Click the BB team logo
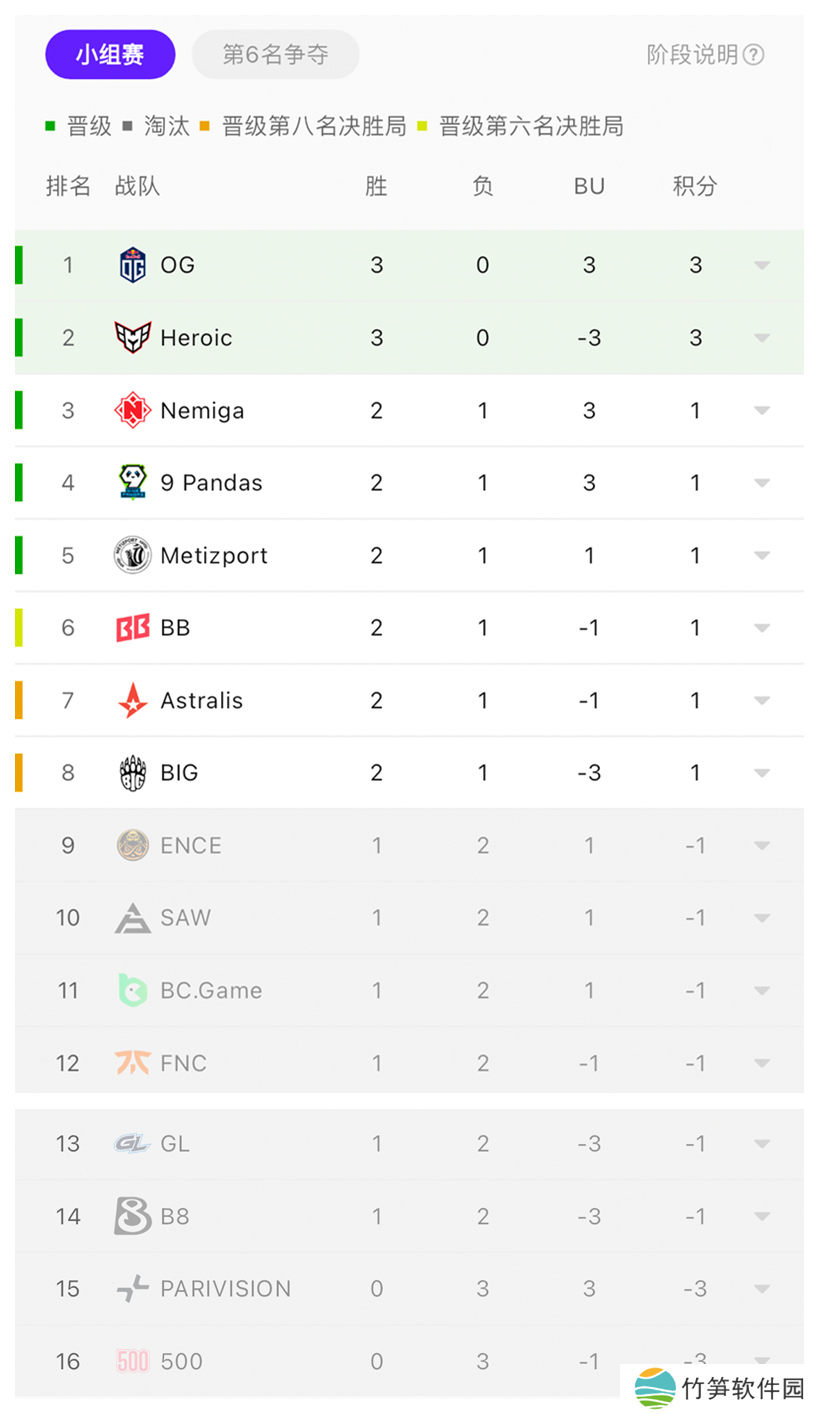This screenshot has width=820, height=1414. 132,628
